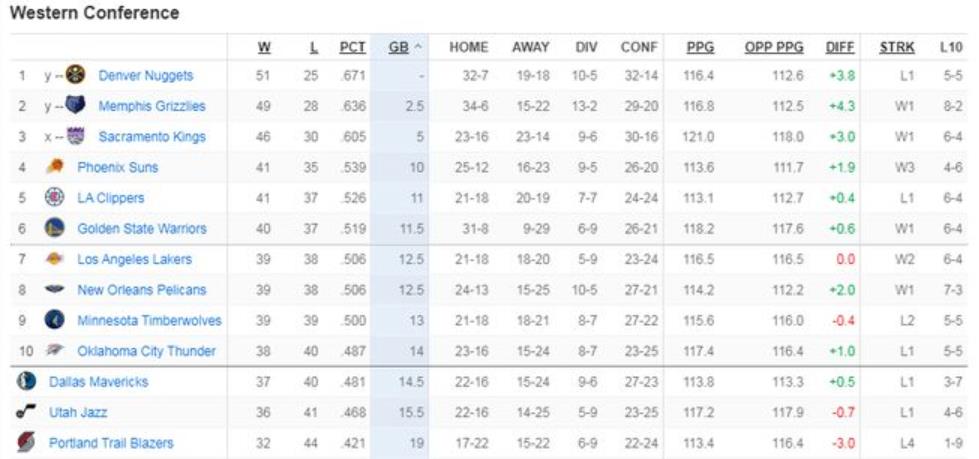The image size is (979, 459).
Task: Click the Denver Nuggets team logo
Action: 76,75
